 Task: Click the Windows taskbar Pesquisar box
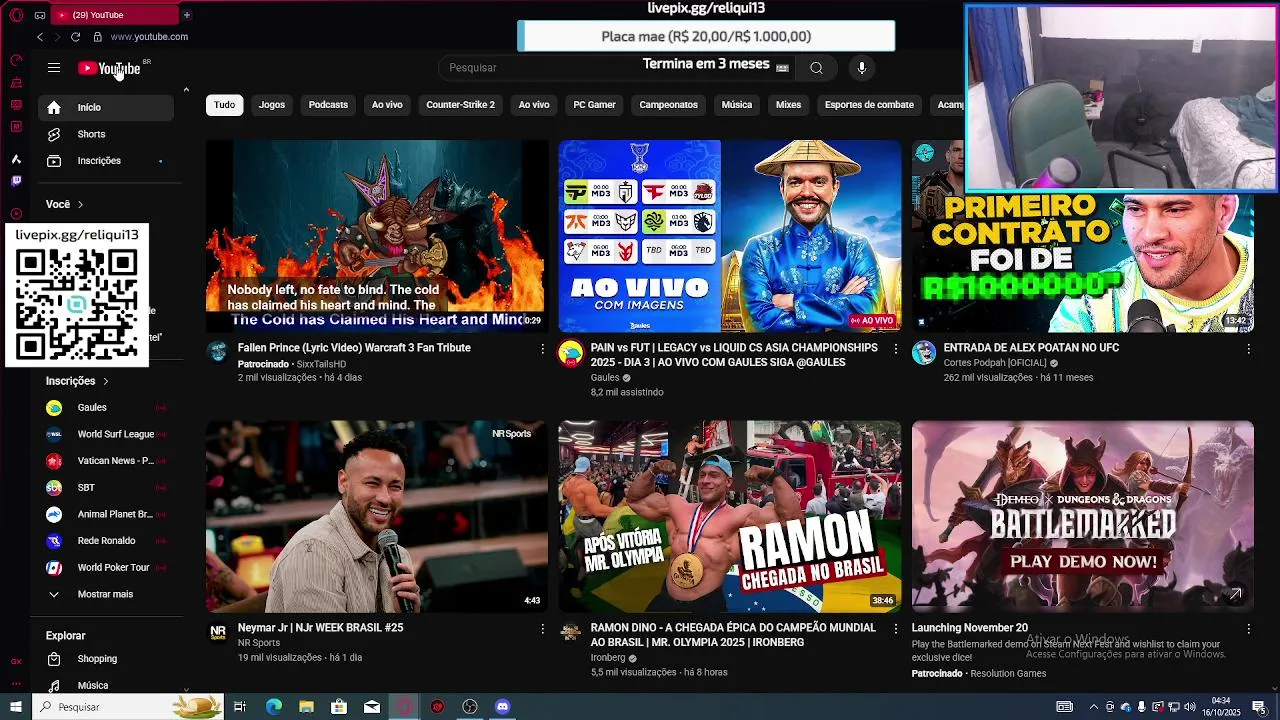click(127, 707)
